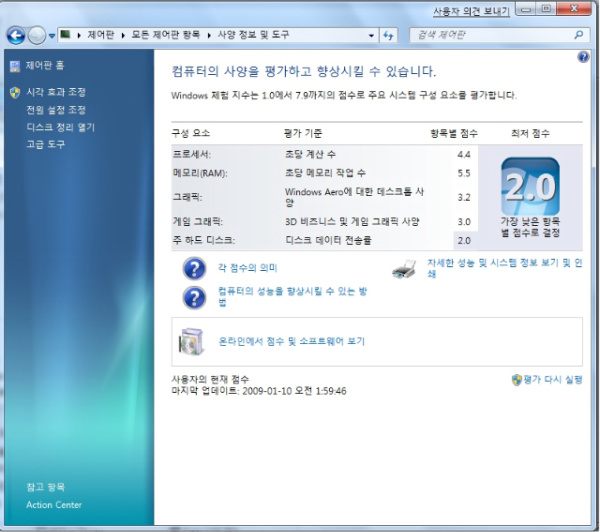Click graphics subscore 3.2
Viewport: 600px width, 532px height.
point(464,198)
